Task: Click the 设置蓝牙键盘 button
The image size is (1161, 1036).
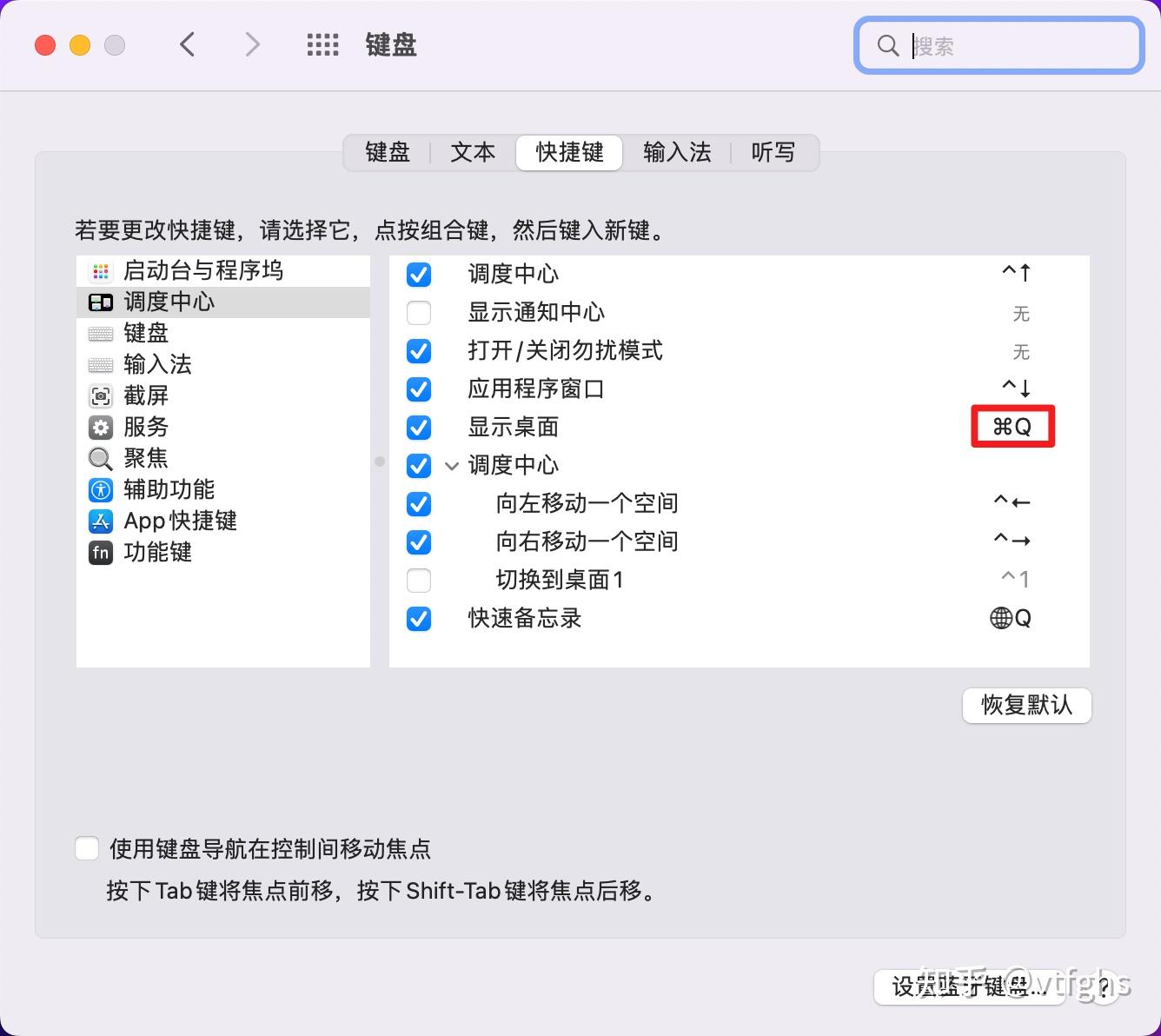Action: pos(969,986)
